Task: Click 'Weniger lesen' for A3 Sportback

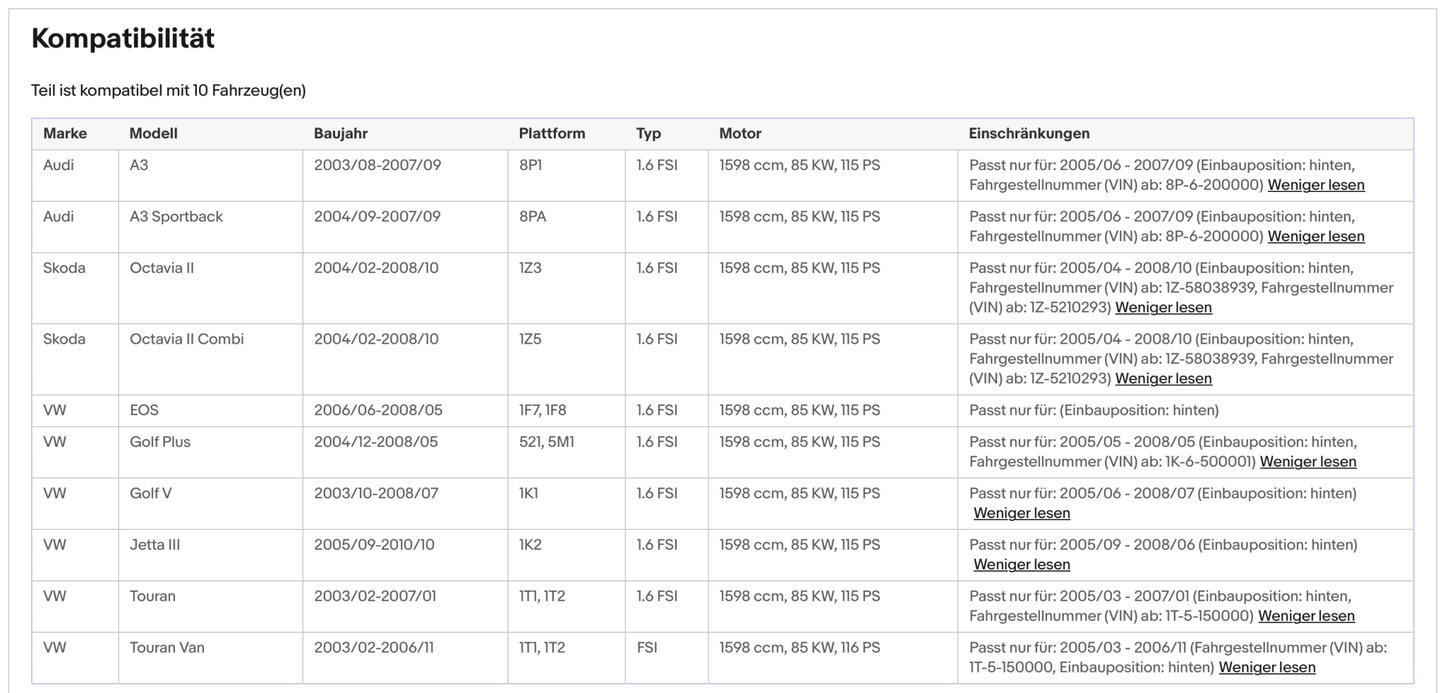Action: click(1315, 236)
